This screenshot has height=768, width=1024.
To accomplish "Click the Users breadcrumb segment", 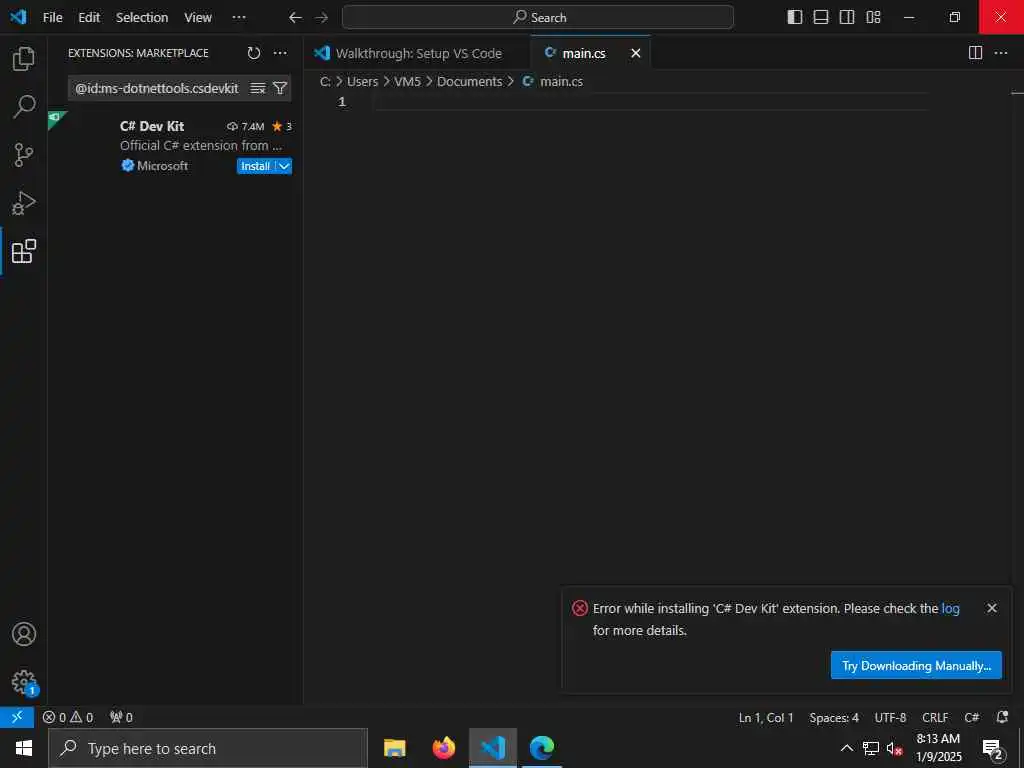I will click(x=362, y=82).
